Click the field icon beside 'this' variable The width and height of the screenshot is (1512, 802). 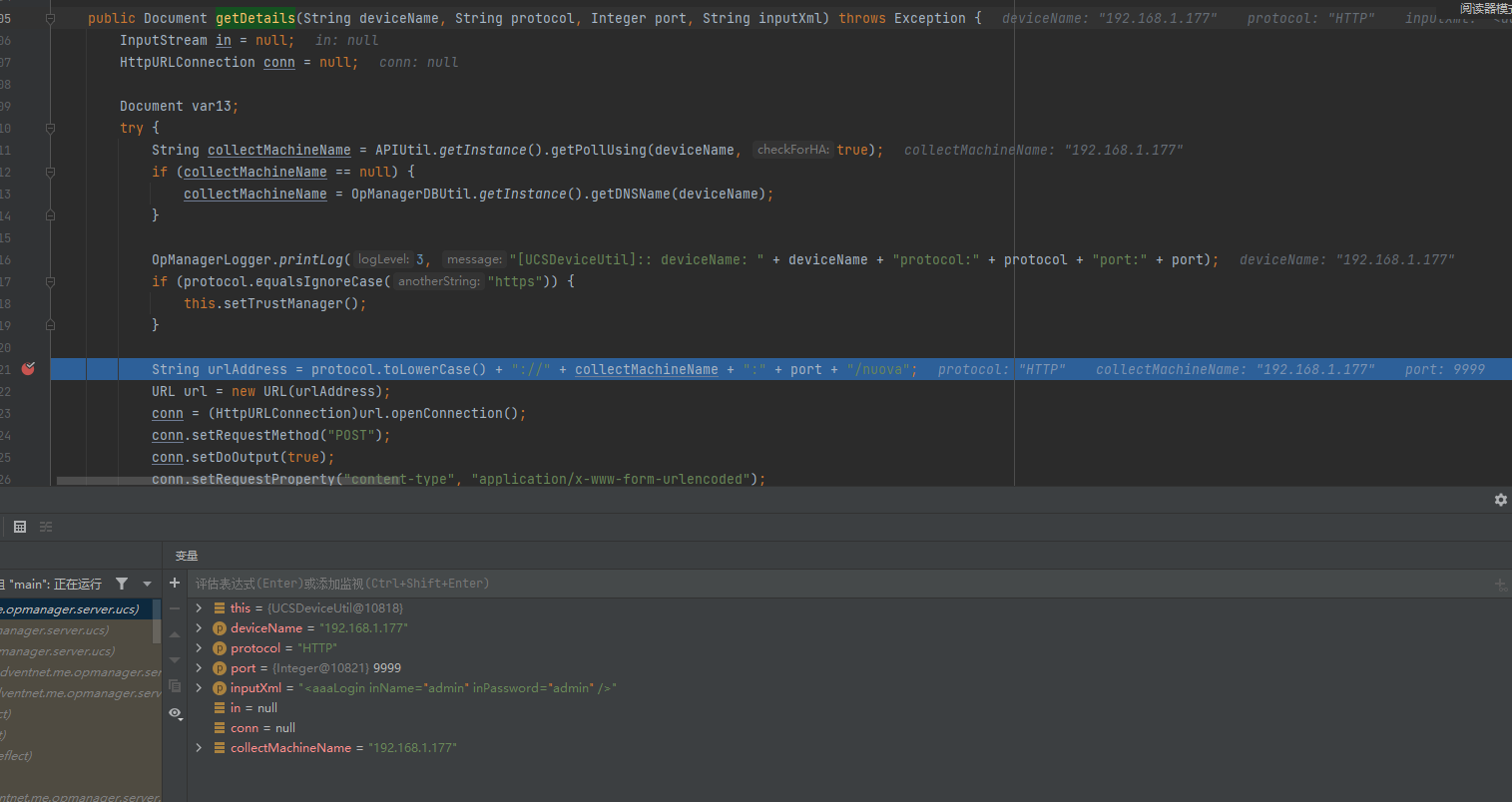pyautogui.click(x=220, y=608)
